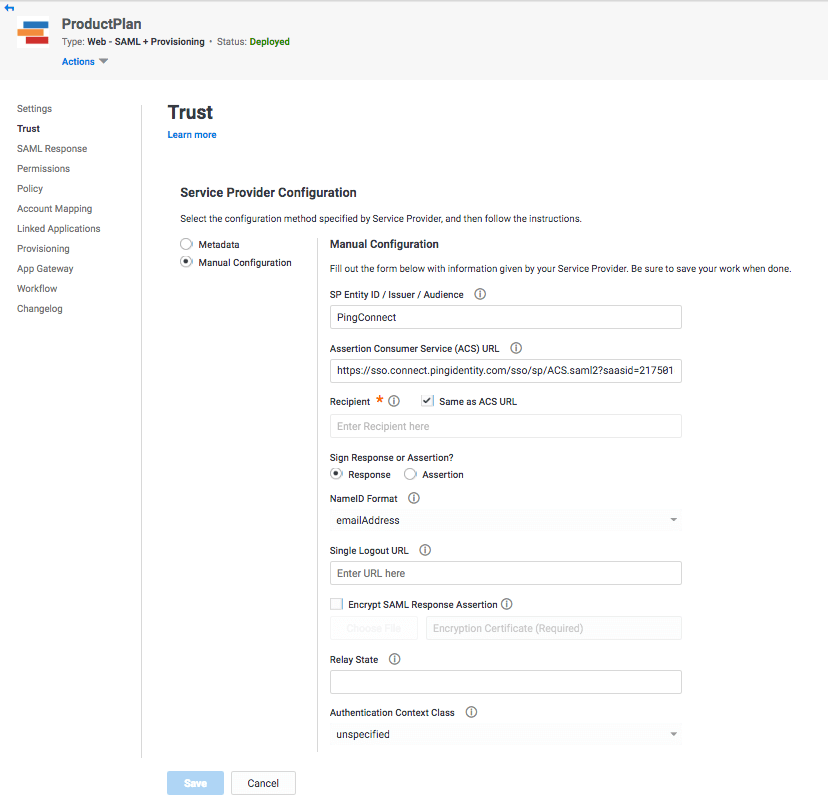Show info for Encrypt SAML Response Assertion
The height and width of the screenshot is (810, 828).
(x=506, y=604)
